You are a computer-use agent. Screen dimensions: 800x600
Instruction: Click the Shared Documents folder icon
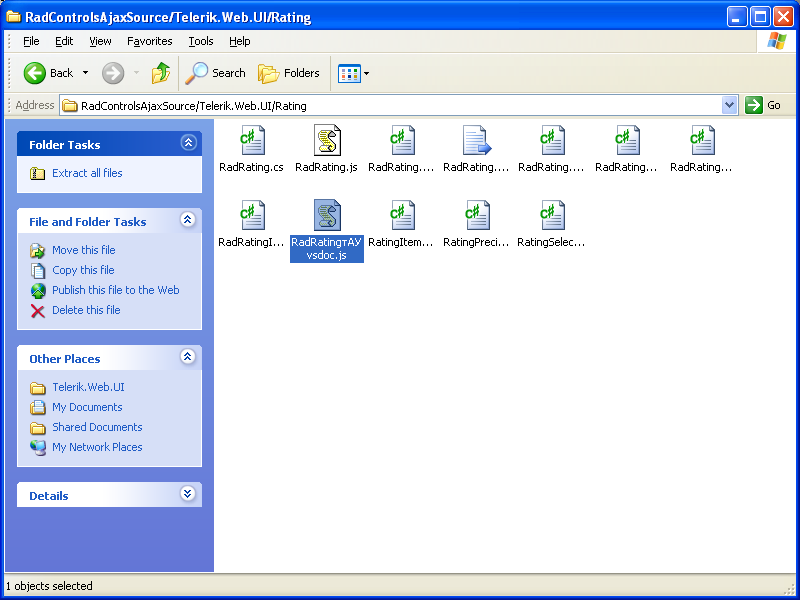(x=37, y=428)
